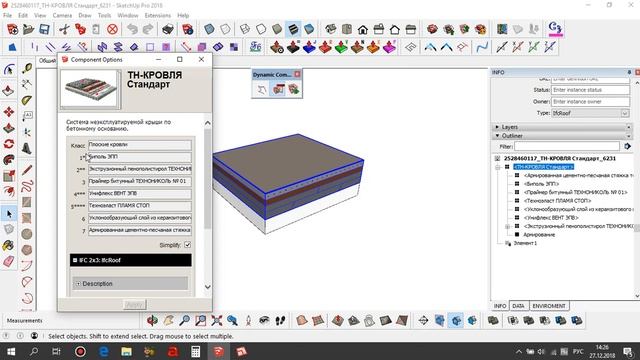640x360 pixels.
Task: Click the blue curve spline tool icon
Action: (x=482, y=47)
